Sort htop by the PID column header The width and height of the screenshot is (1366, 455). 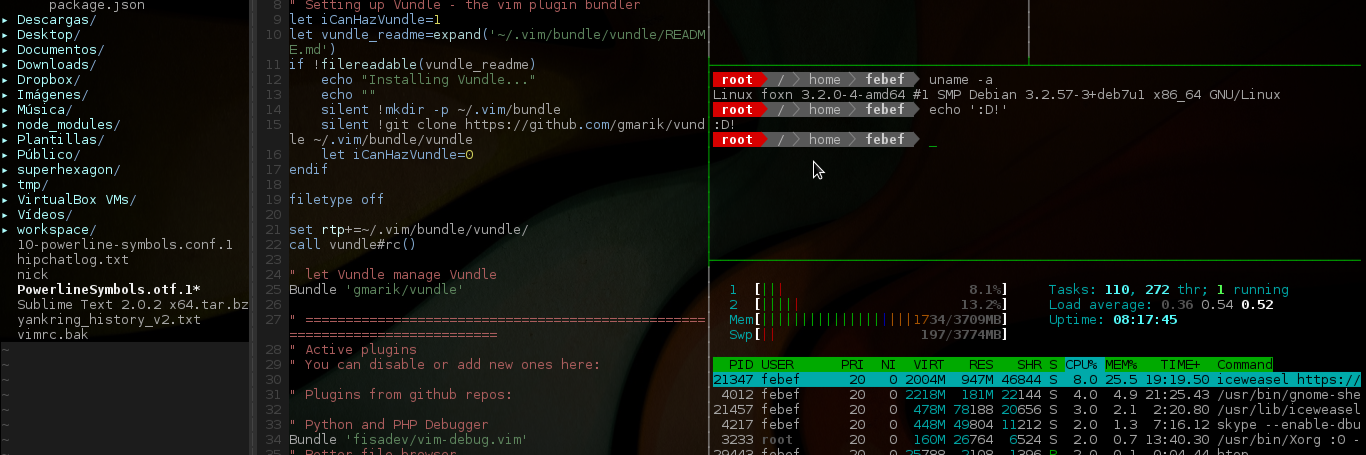pyautogui.click(x=741, y=364)
